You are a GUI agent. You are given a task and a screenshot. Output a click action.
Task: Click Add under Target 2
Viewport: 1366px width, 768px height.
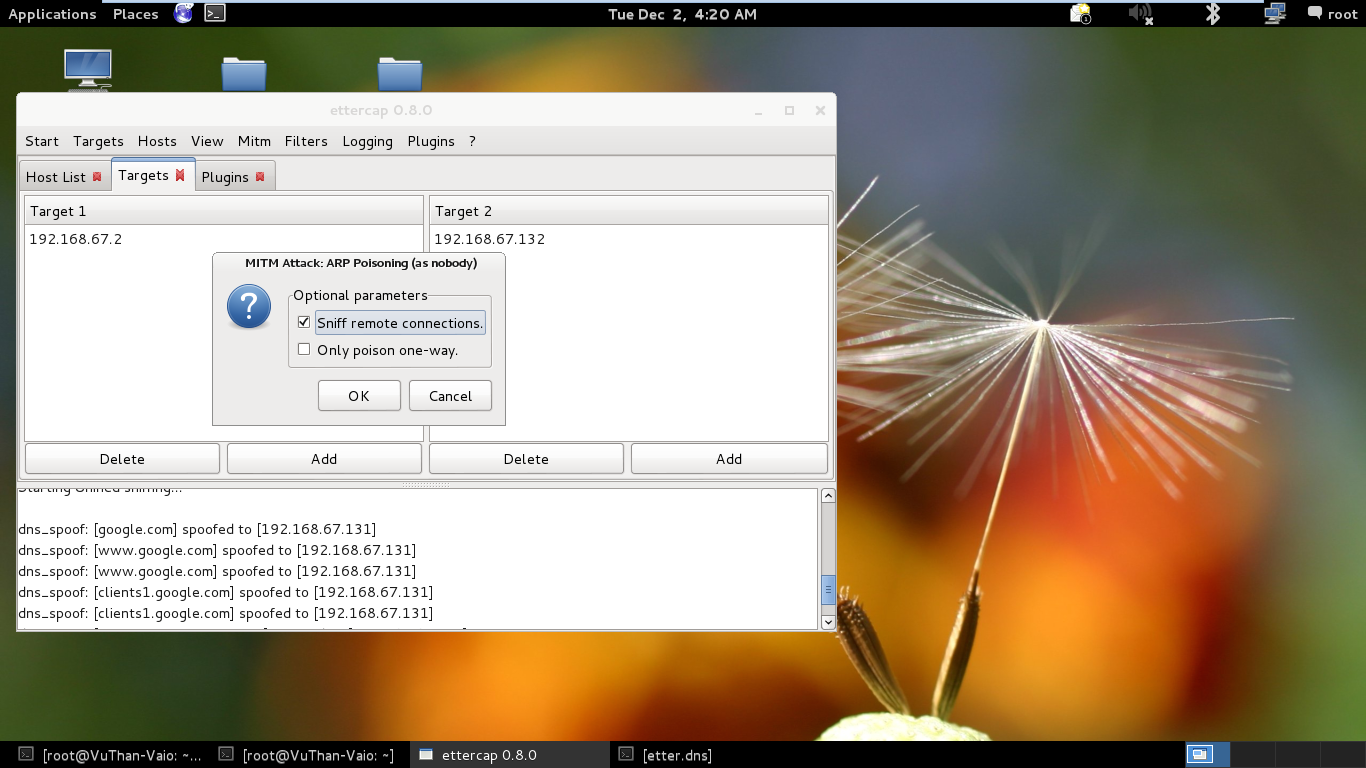729,459
